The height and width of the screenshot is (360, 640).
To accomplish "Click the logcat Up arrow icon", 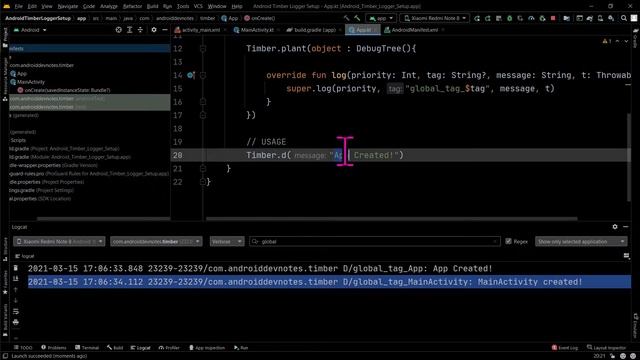I will pos(16,290).
